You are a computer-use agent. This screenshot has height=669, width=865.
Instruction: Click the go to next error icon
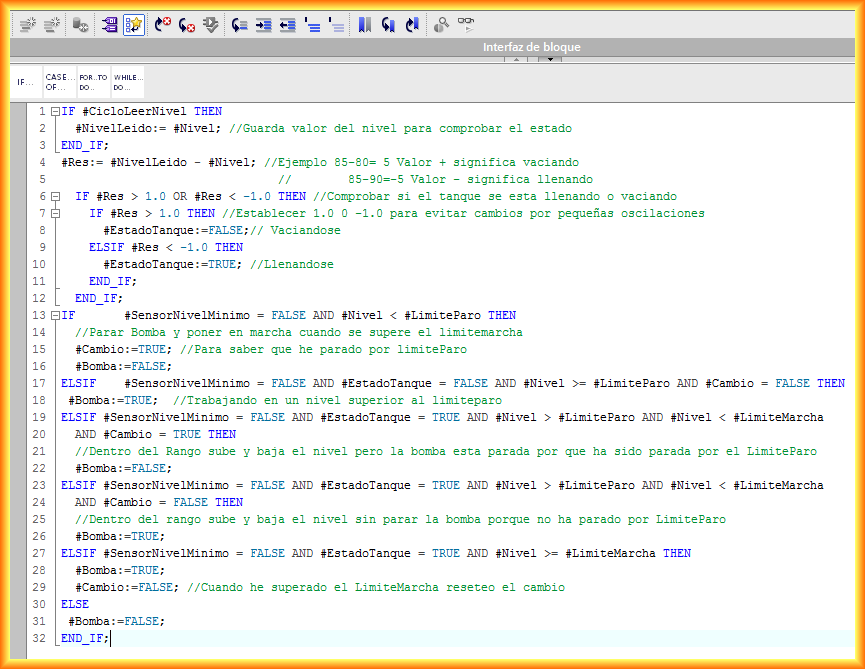187,24
